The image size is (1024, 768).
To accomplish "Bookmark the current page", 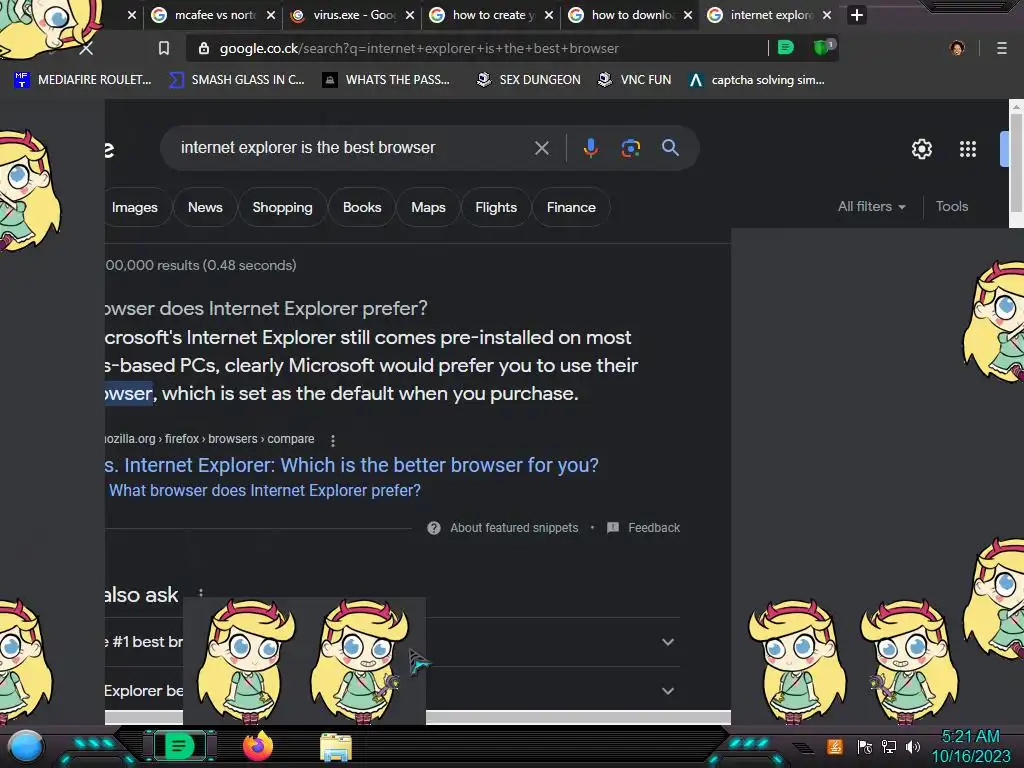I will coord(164,48).
